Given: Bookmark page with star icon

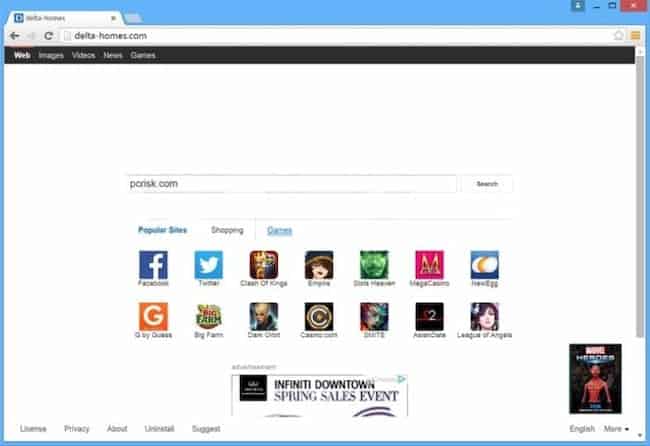Looking at the screenshot, I should coord(618,36).
